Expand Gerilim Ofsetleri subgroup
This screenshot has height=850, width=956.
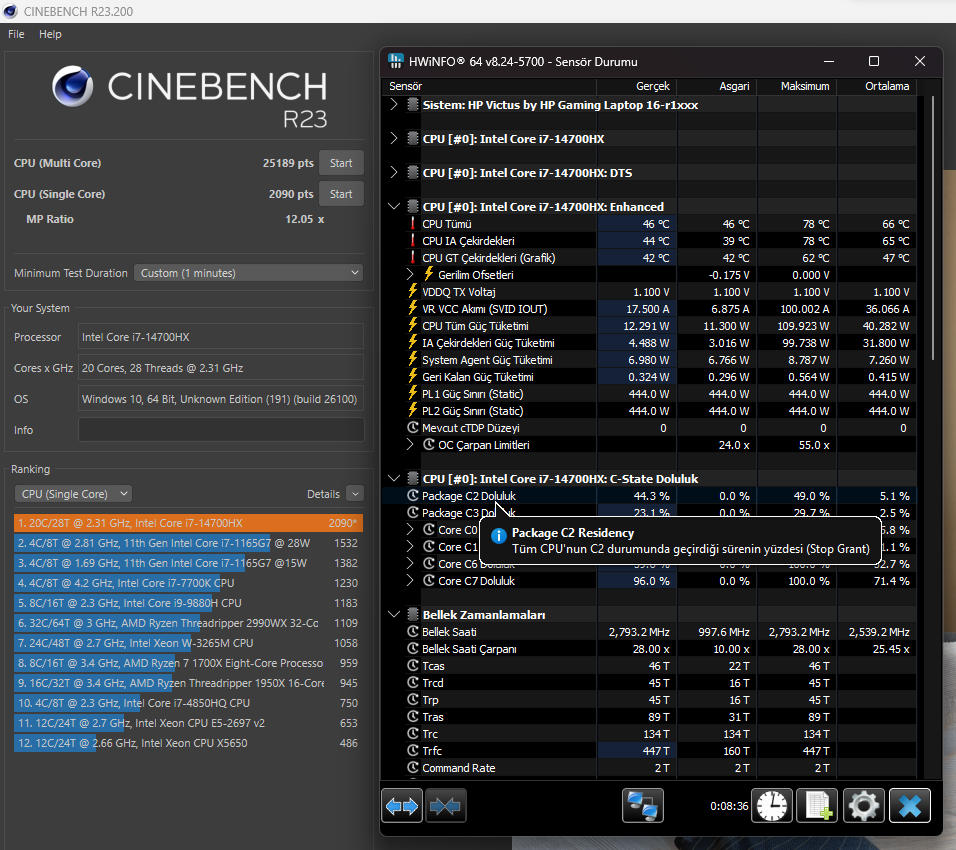[x=410, y=274]
